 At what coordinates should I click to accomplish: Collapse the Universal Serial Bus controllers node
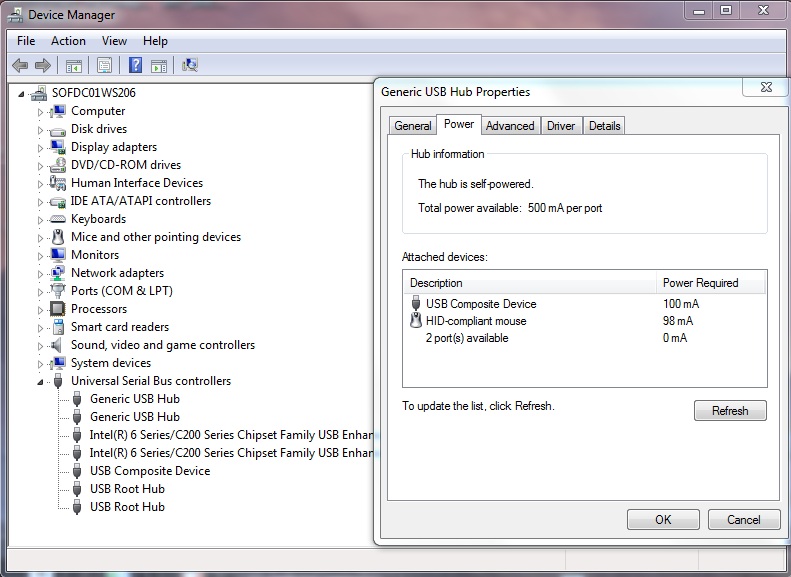41,382
